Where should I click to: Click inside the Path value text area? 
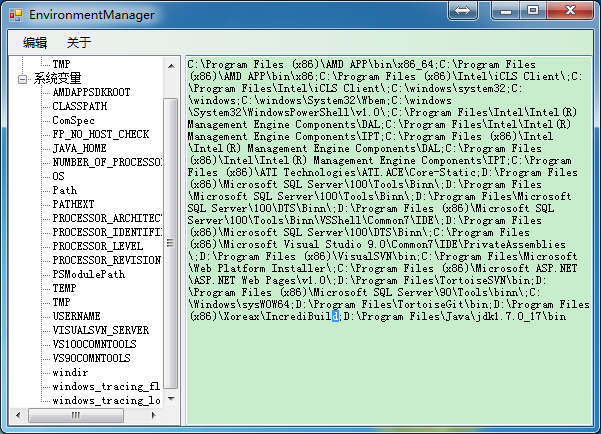point(389,241)
